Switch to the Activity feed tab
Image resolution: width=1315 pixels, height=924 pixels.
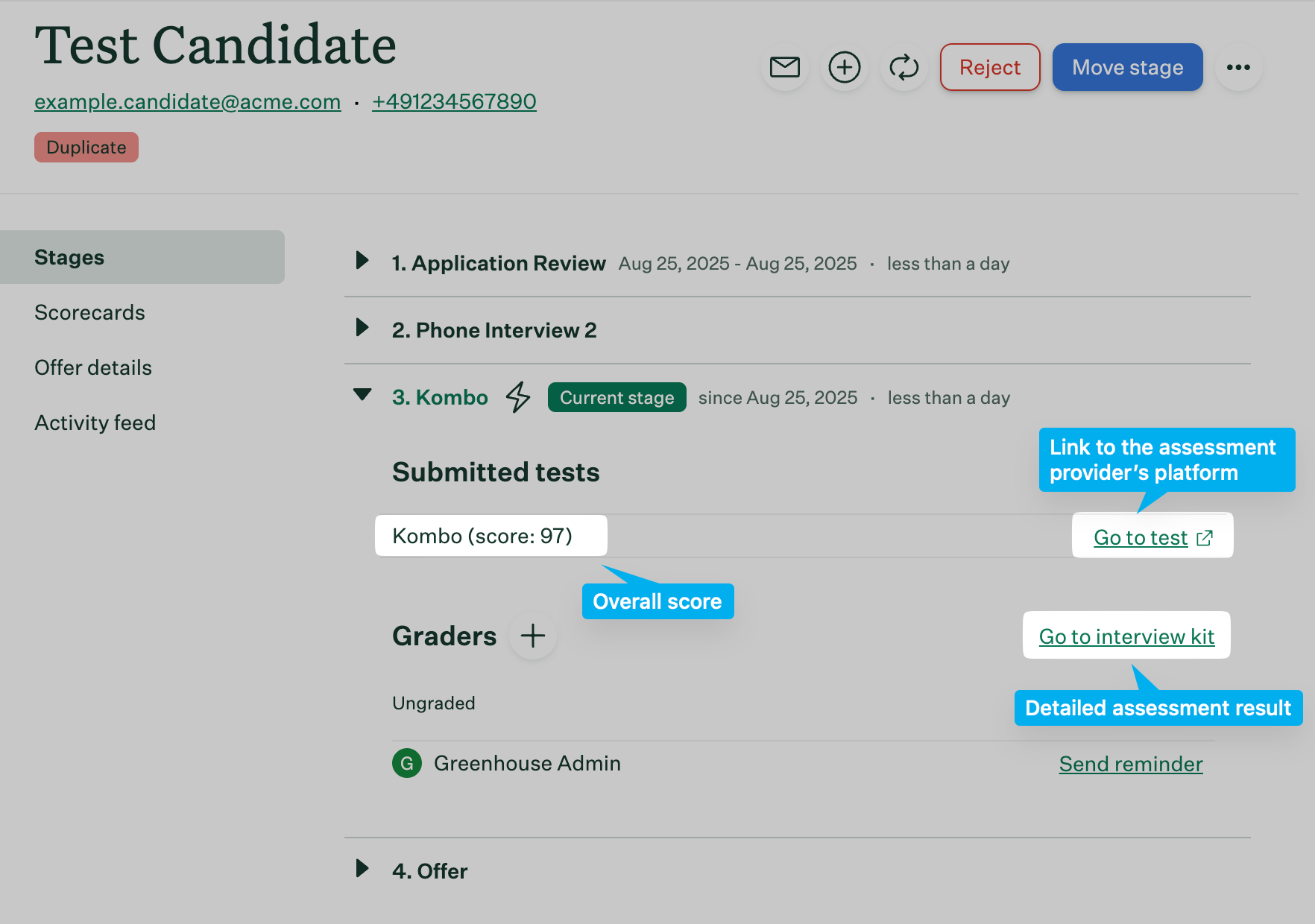point(95,423)
